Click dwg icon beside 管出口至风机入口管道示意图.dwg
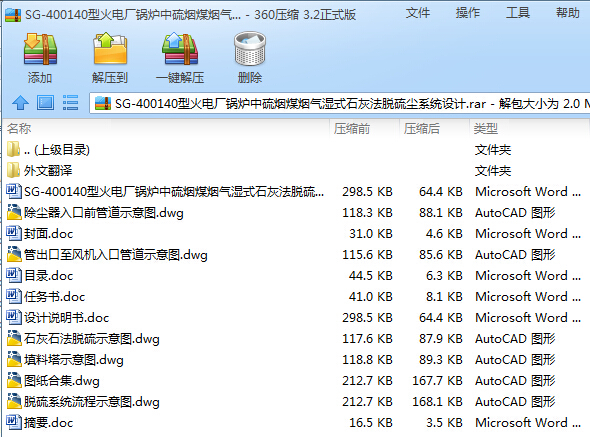Screen dimensions: 590x437 click(14, 254)
